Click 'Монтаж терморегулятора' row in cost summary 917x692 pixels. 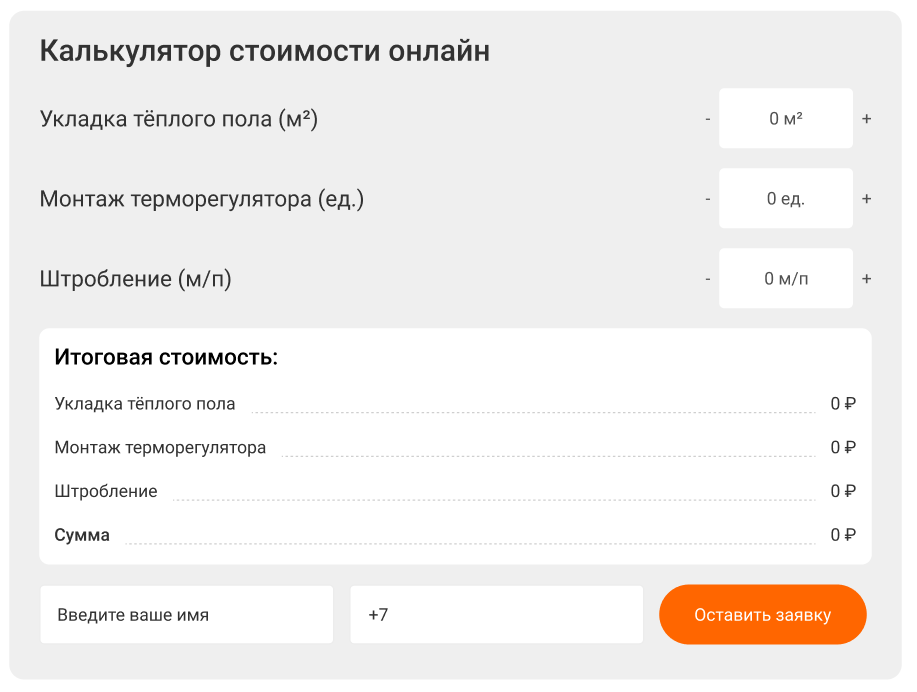(x=160, y=448)
